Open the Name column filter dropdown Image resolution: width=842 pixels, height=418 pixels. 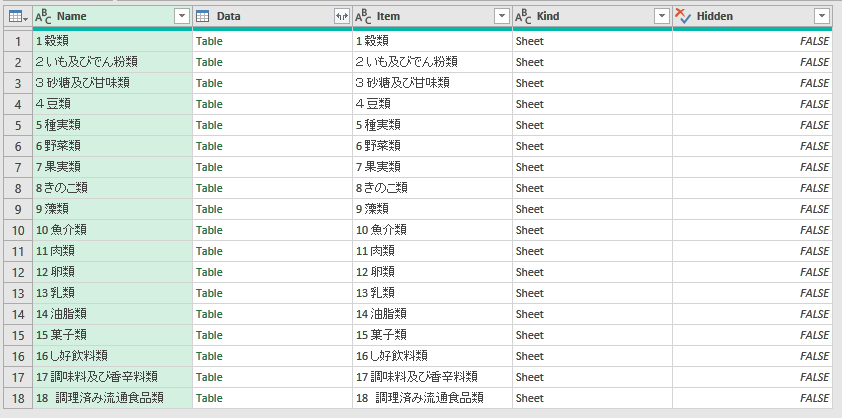(x=183, y=17)
